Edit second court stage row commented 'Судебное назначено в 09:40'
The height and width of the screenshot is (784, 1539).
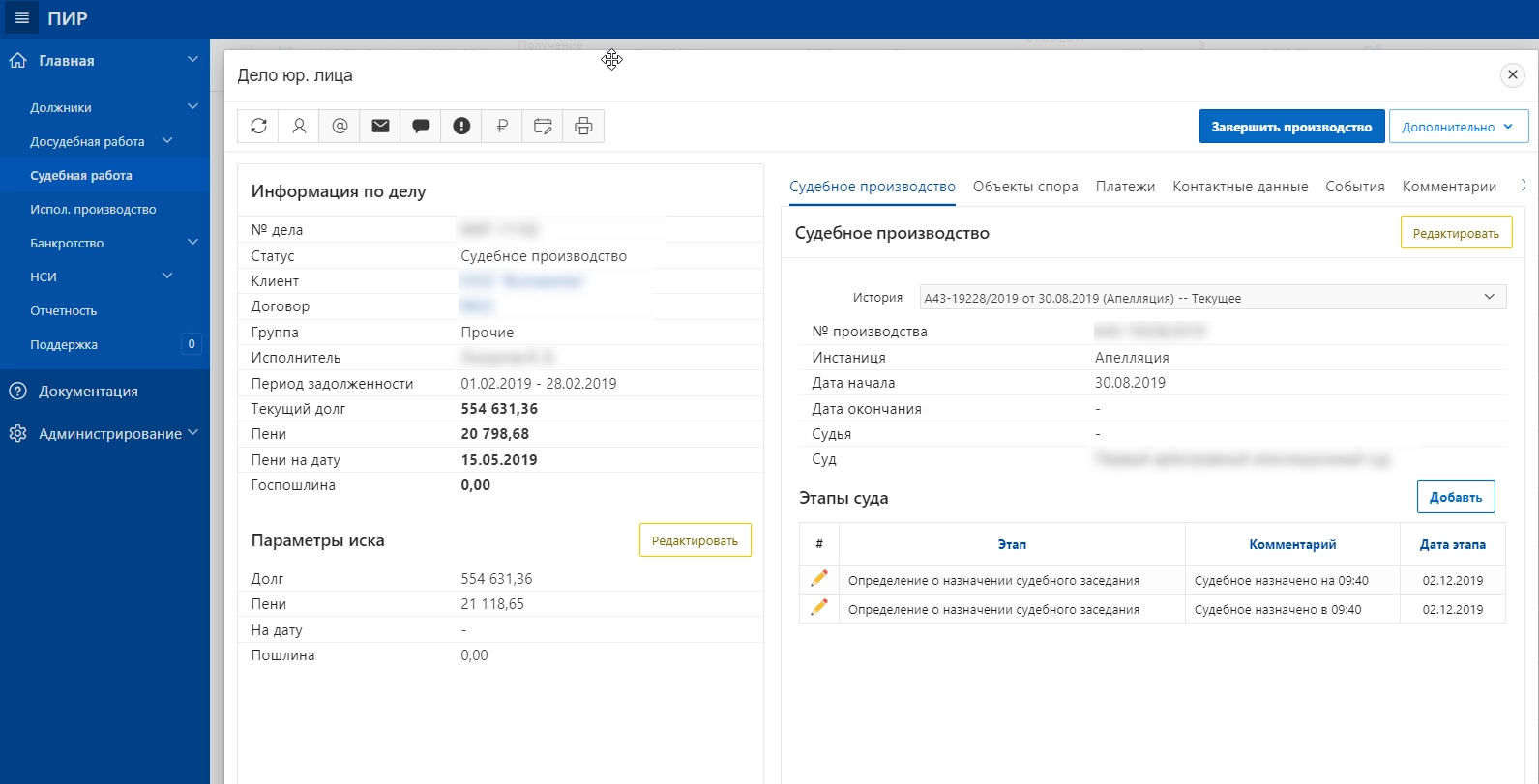click(x=819, y=607)
